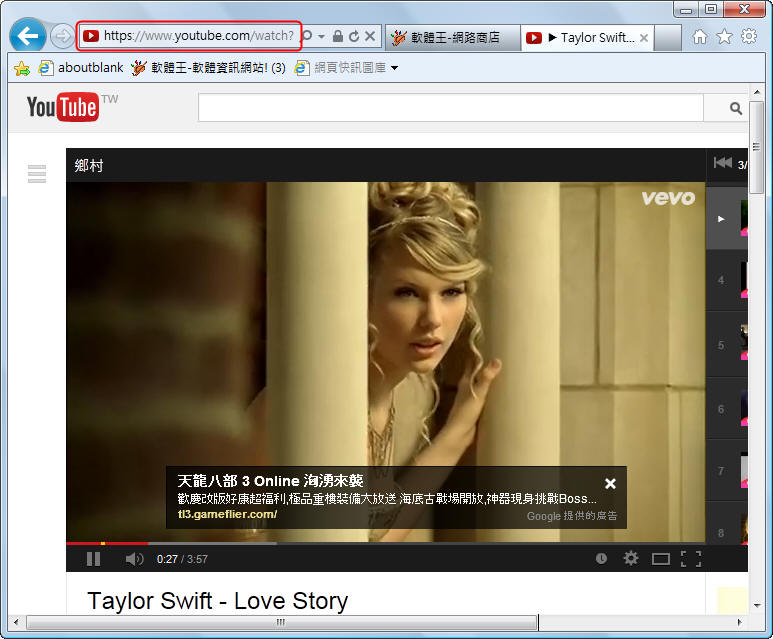Open the YouTube guide hamburger menu
Screen dimensions: 773x639
coord(37,174)
